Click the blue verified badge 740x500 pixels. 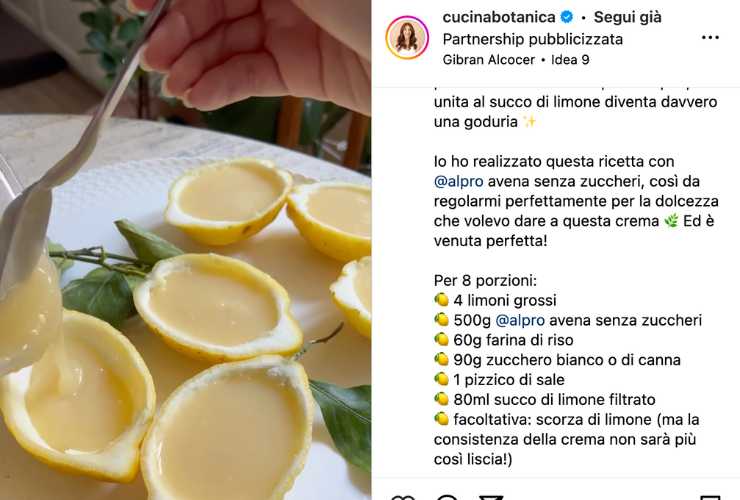tap(567, 17)
